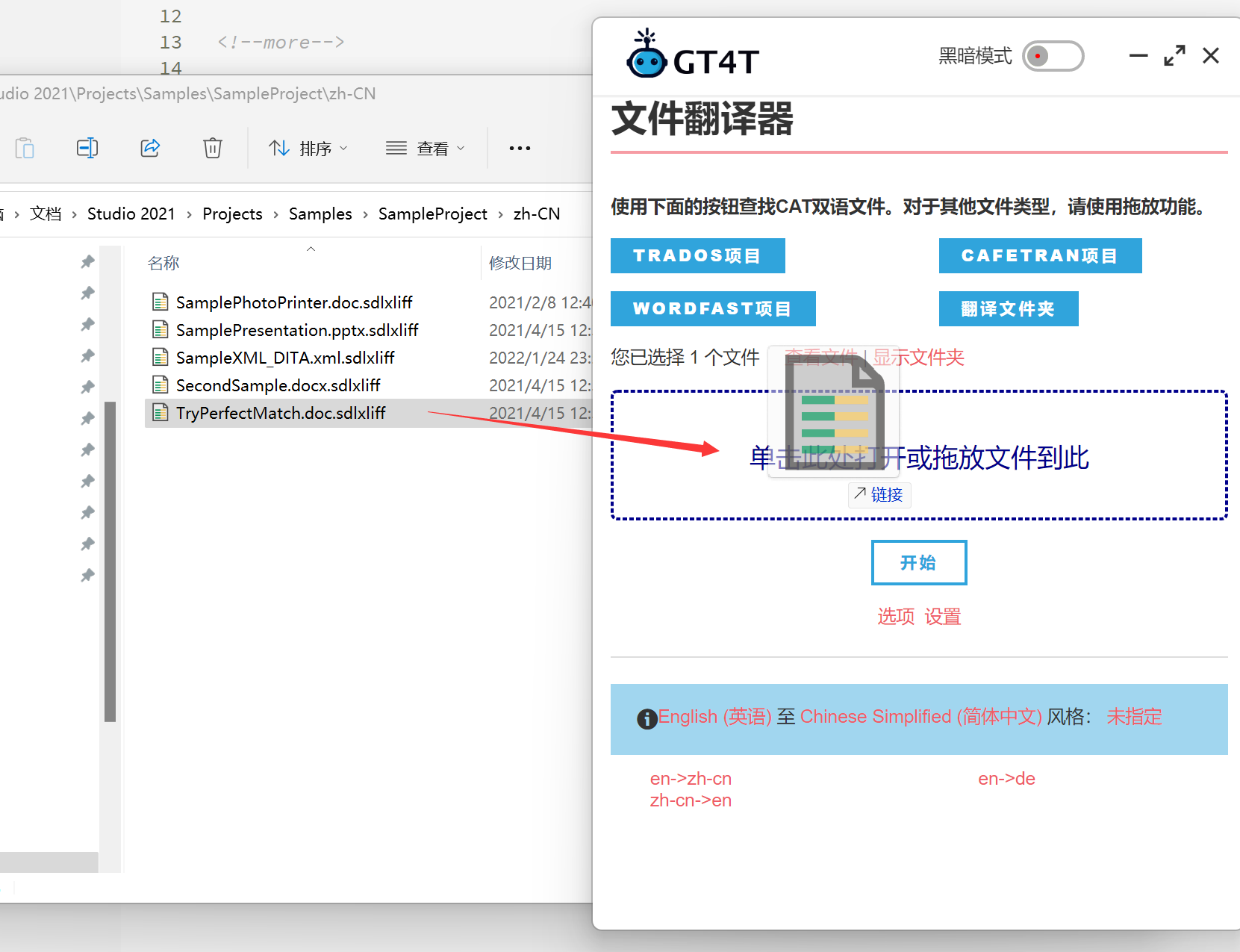Viewport: 1240px width, 952px height.
Task: Click the delete trash icon
Action: 213,148
